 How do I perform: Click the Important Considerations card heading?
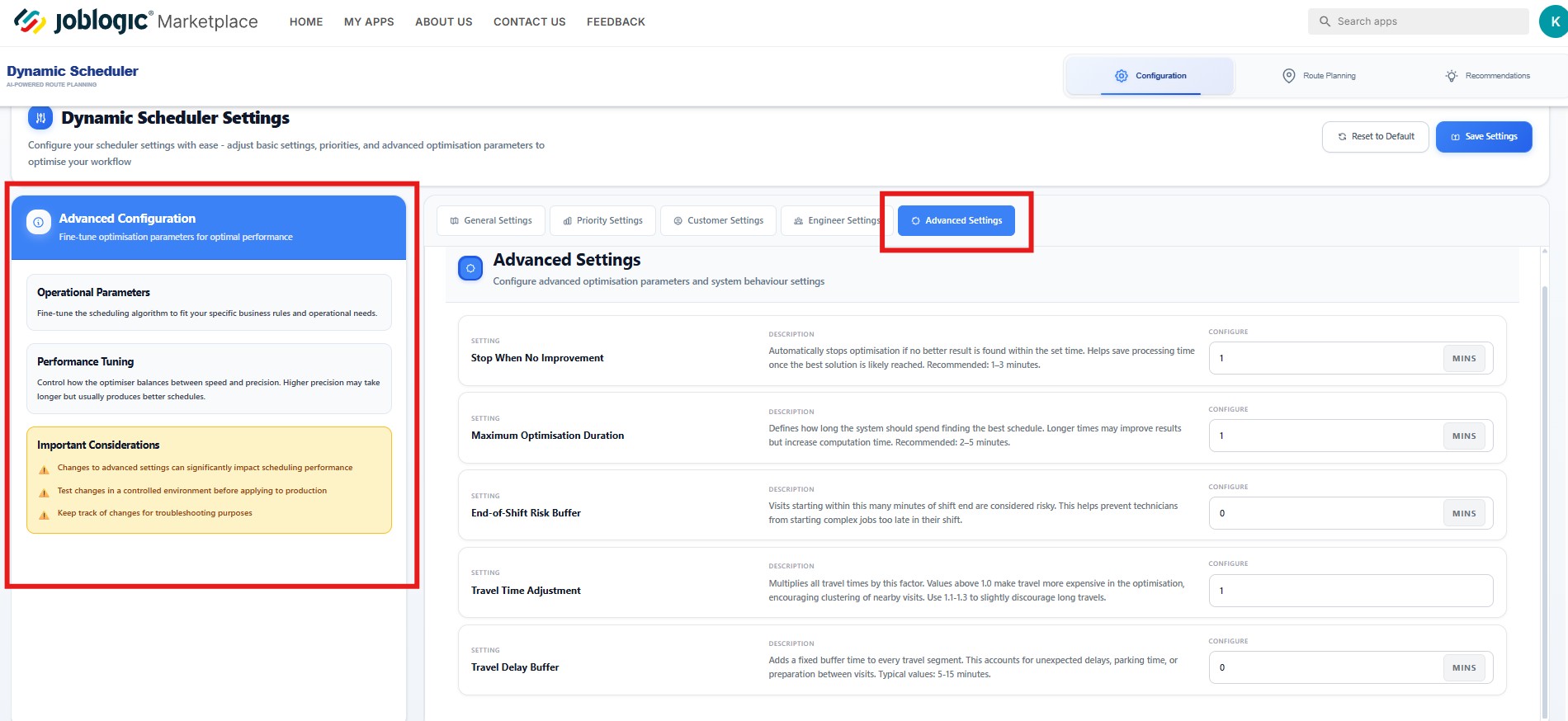98,445
